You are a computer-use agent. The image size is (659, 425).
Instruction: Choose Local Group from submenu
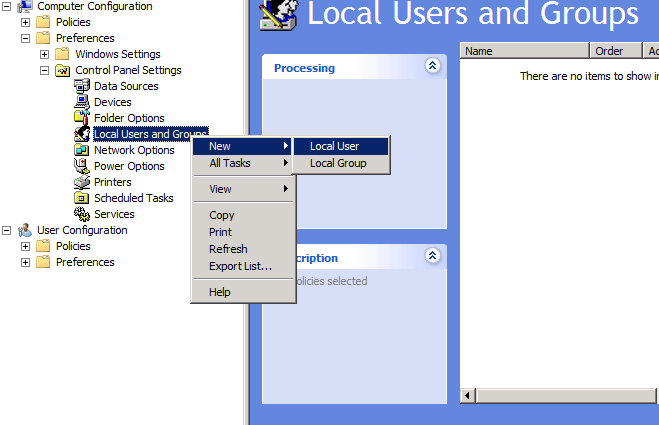[337, 163]
